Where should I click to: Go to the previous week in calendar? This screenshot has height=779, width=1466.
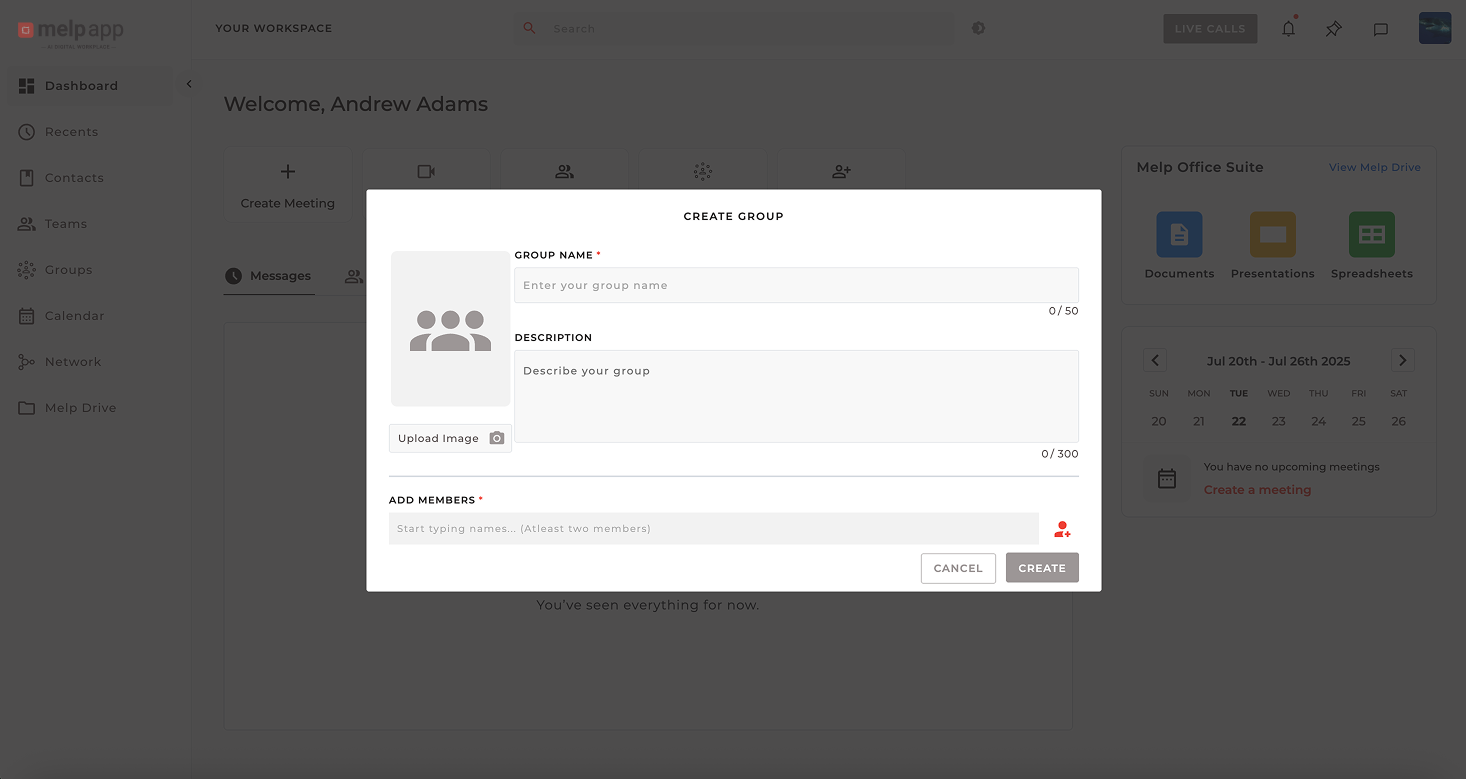(1155, 361)
